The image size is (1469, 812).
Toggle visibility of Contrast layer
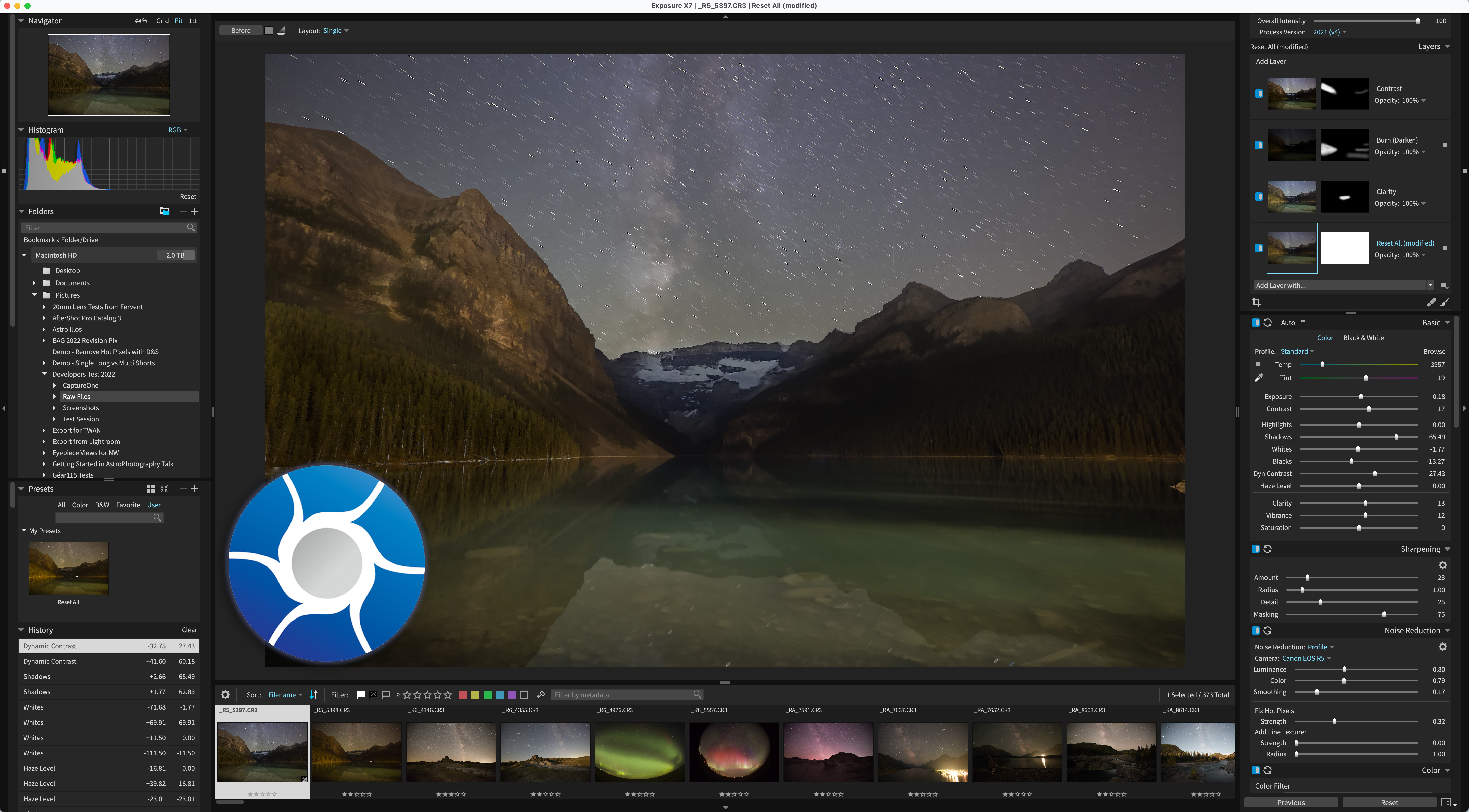pyautogui.click(x=1259, y=94)
